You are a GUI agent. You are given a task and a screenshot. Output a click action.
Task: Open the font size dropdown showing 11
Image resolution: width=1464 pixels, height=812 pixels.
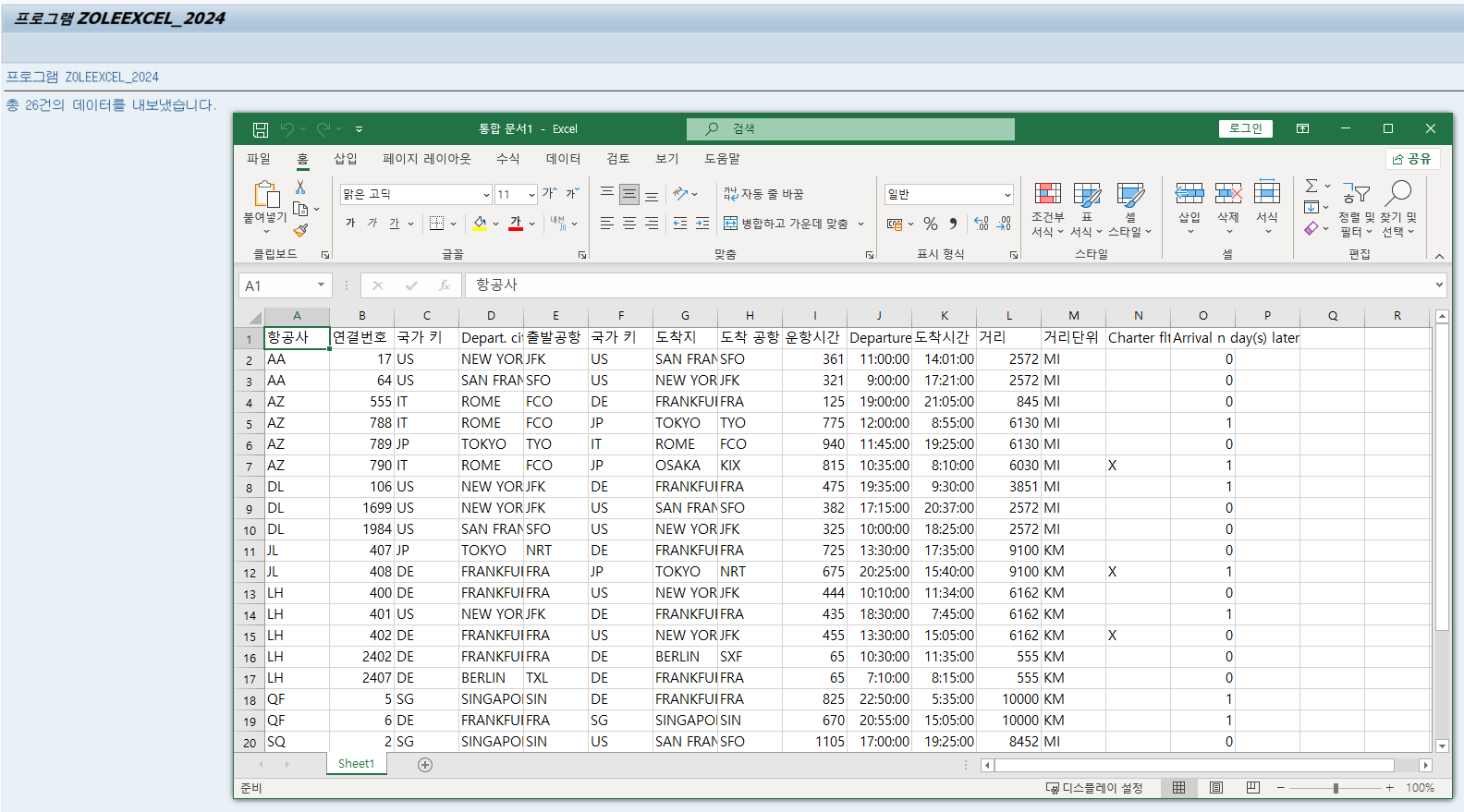pyautogui.click(x=531, y=195)
